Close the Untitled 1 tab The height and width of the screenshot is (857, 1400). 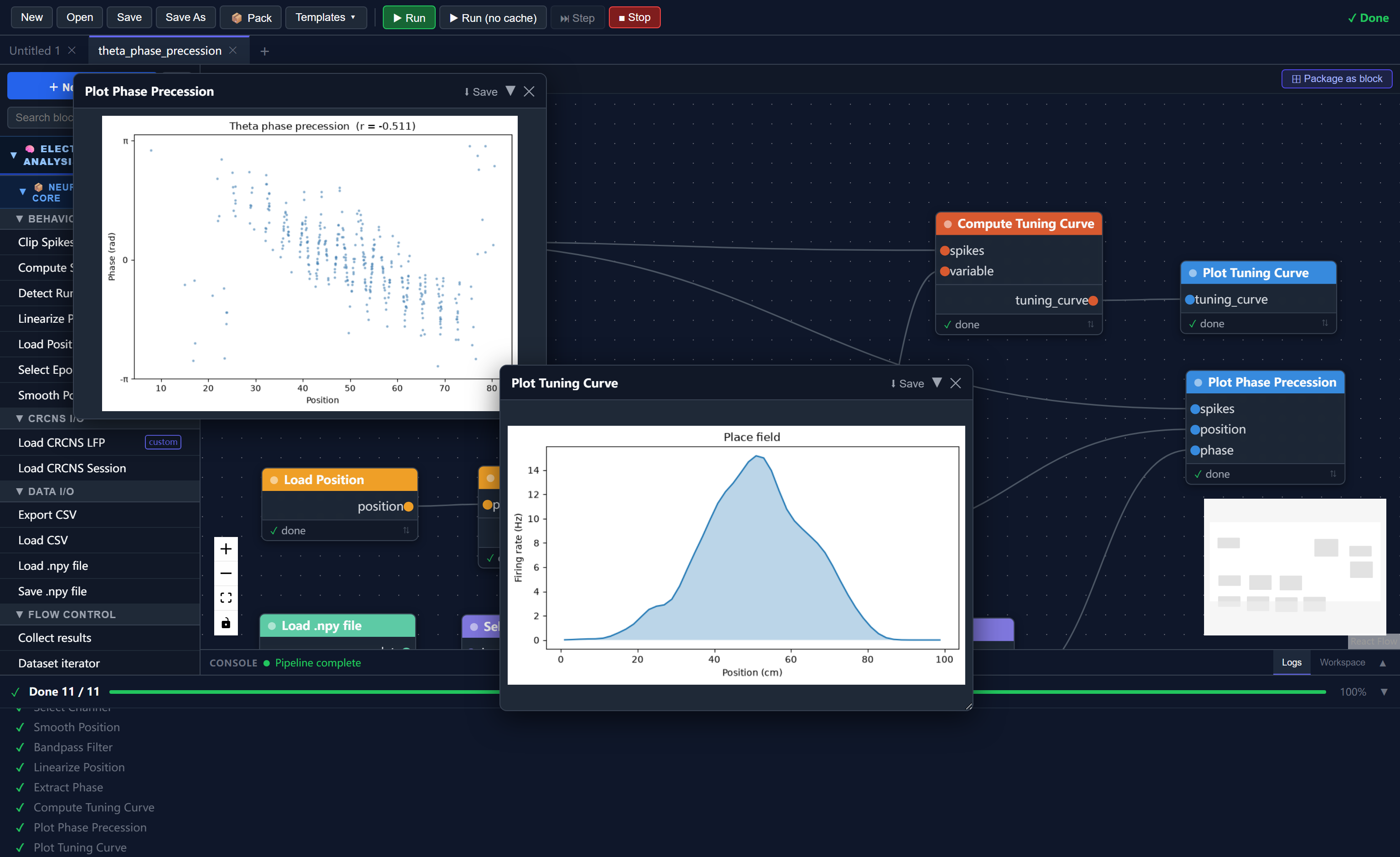click(72, 51)
